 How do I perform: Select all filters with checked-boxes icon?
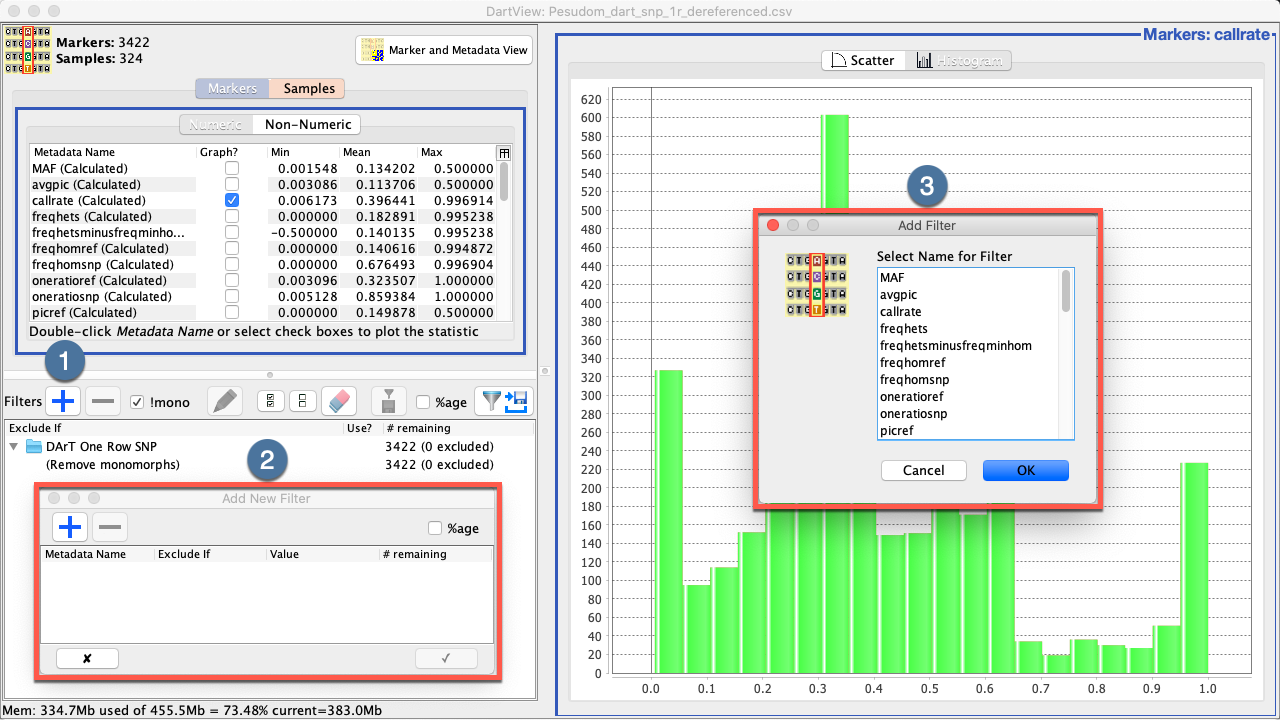pyautogui.click(x=270, y=402)
